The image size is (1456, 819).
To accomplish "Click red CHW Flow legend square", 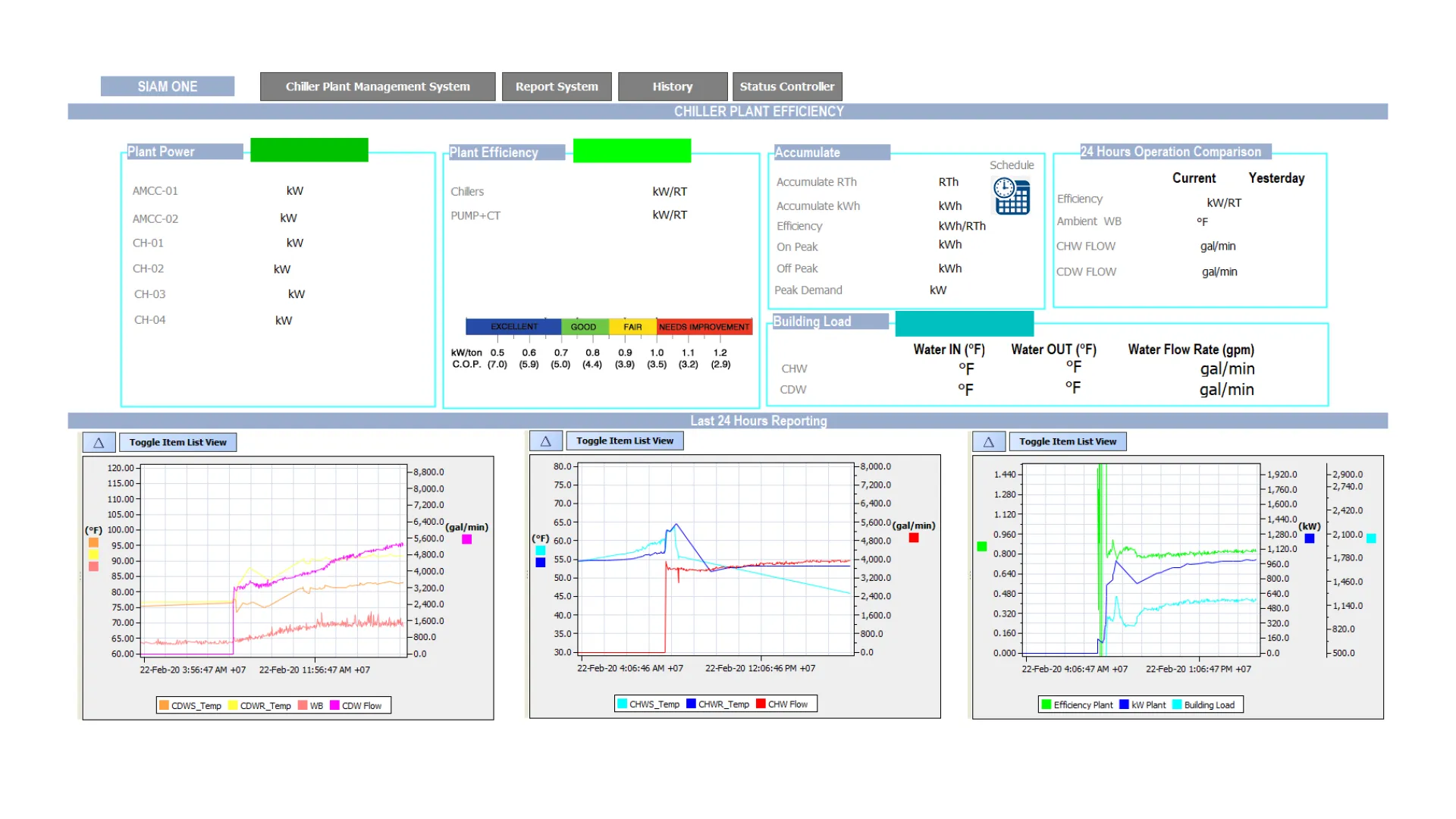I will coord(761,704).
